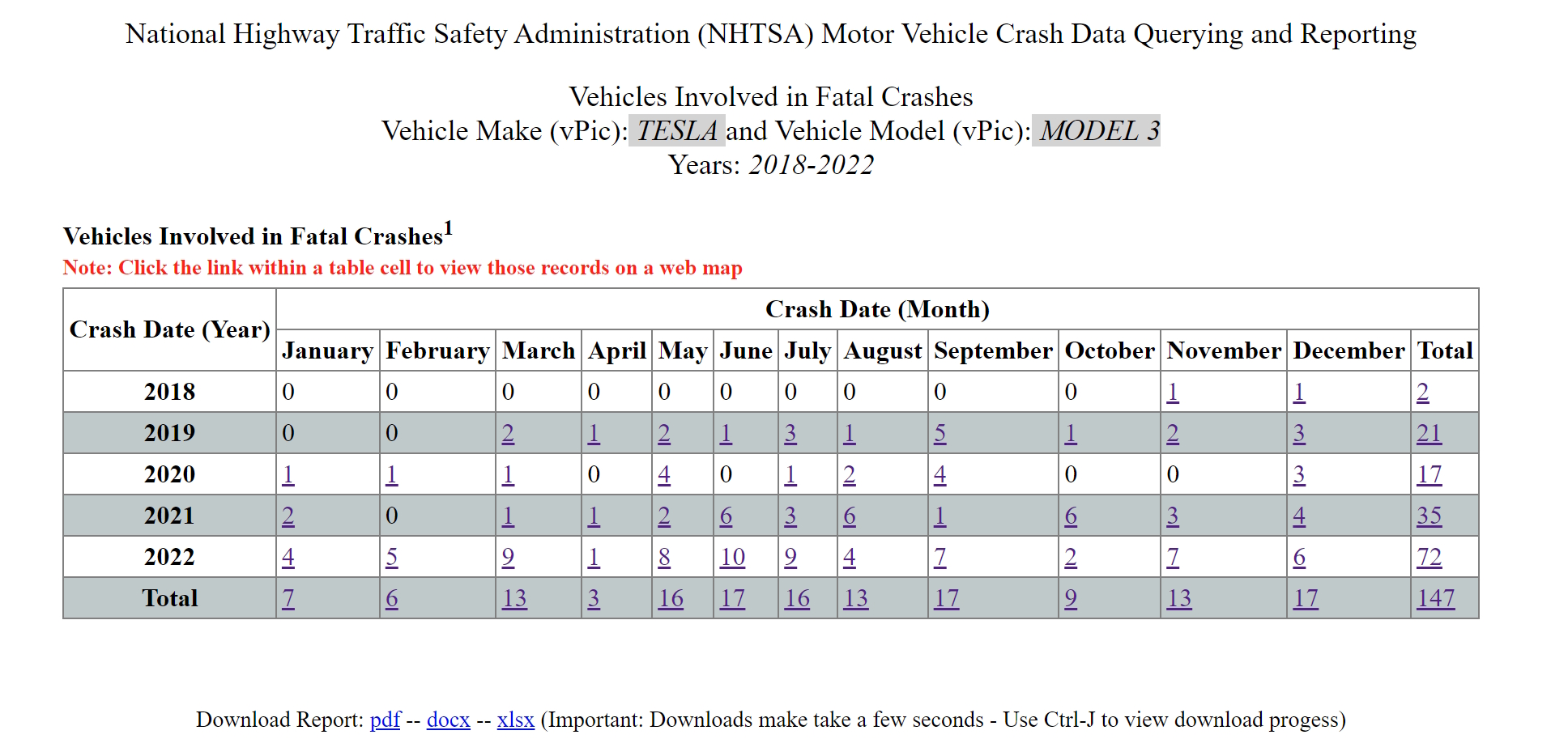
Task: Open the 2022 August crash count link
Action: pyautogui.click(x=849, y=557)
